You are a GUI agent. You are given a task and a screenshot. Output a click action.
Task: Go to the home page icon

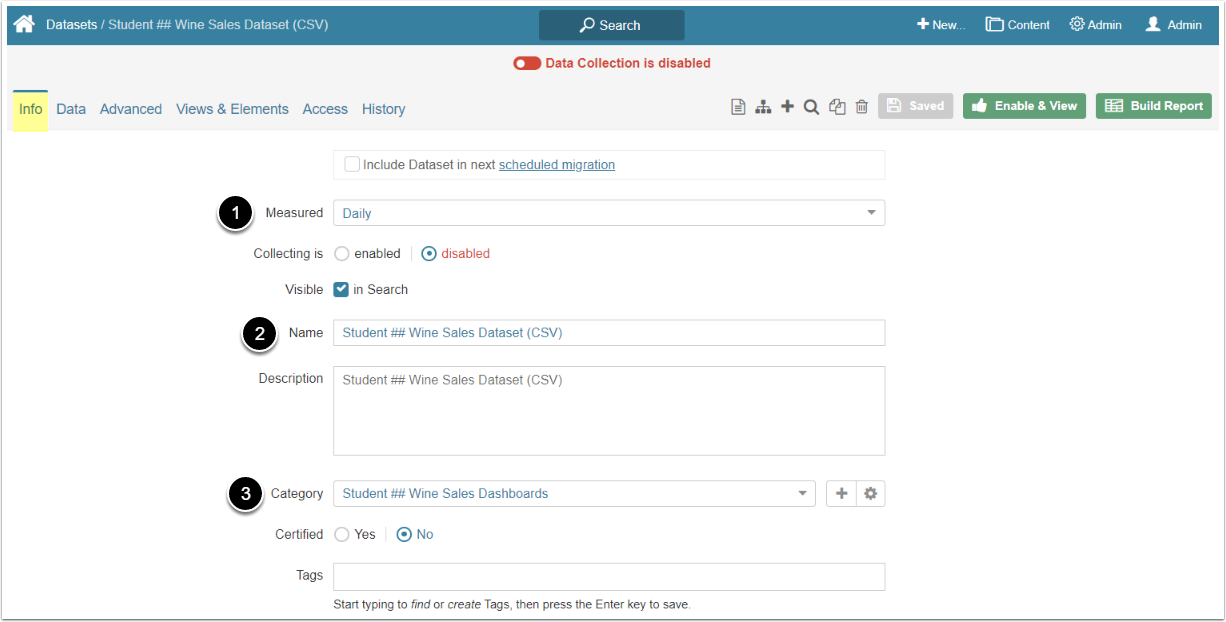pyautogui.click(x=24, y=24)
